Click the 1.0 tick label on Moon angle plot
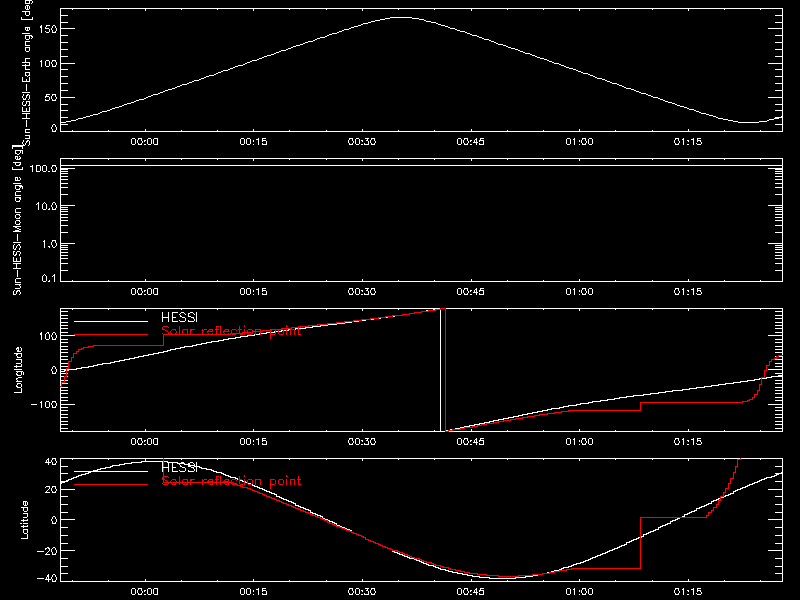 tap(49, 244)
